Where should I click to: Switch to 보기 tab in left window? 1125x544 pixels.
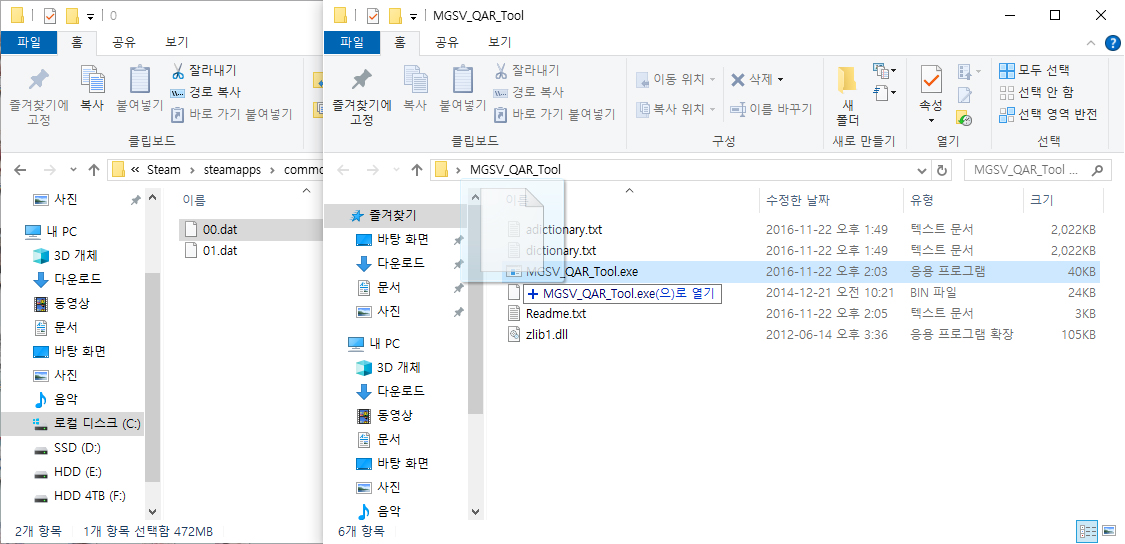(x=176, y=42)
